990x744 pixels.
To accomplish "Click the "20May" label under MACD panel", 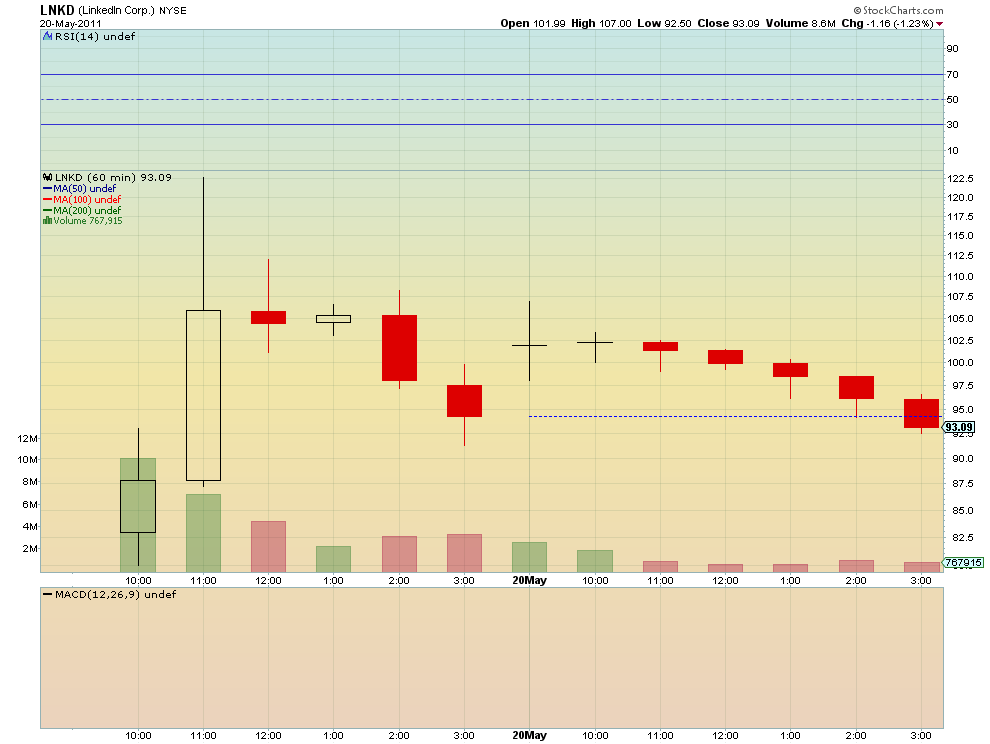I will pos(529,735).
